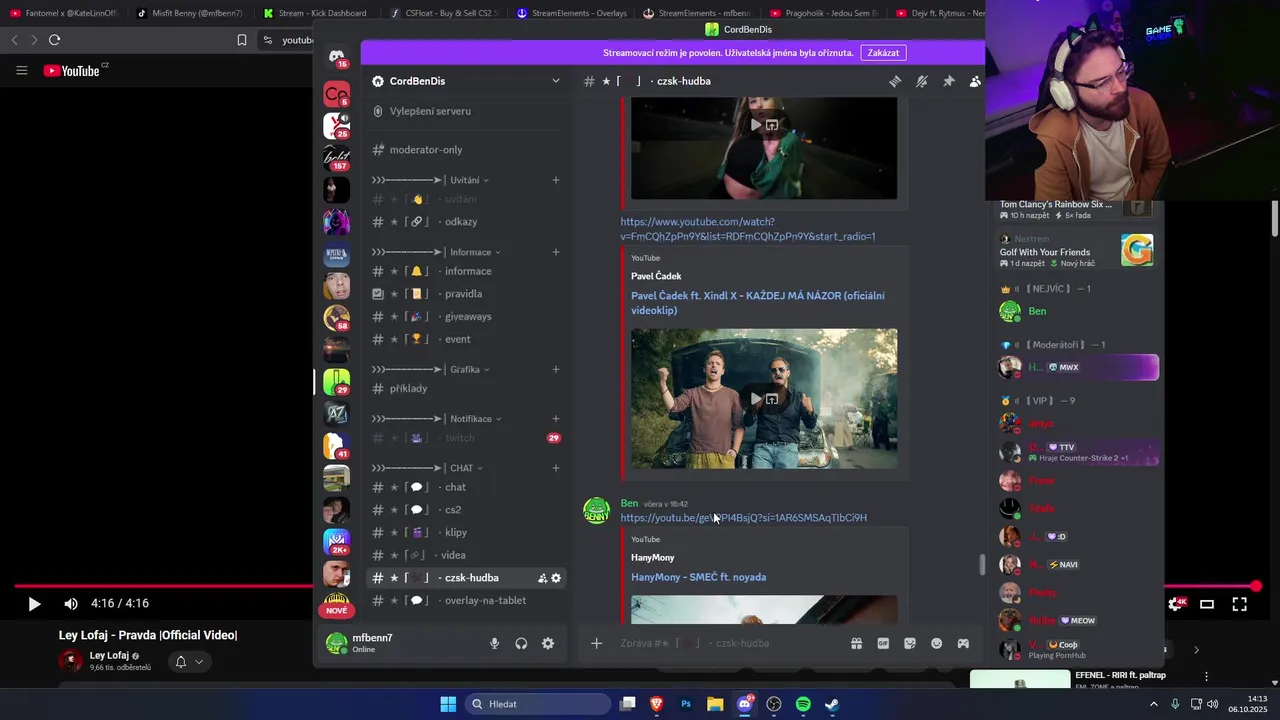Mute microphone in Discord user panel
Viewport: 1280px width, 720px height.
[x=494, y=644]
